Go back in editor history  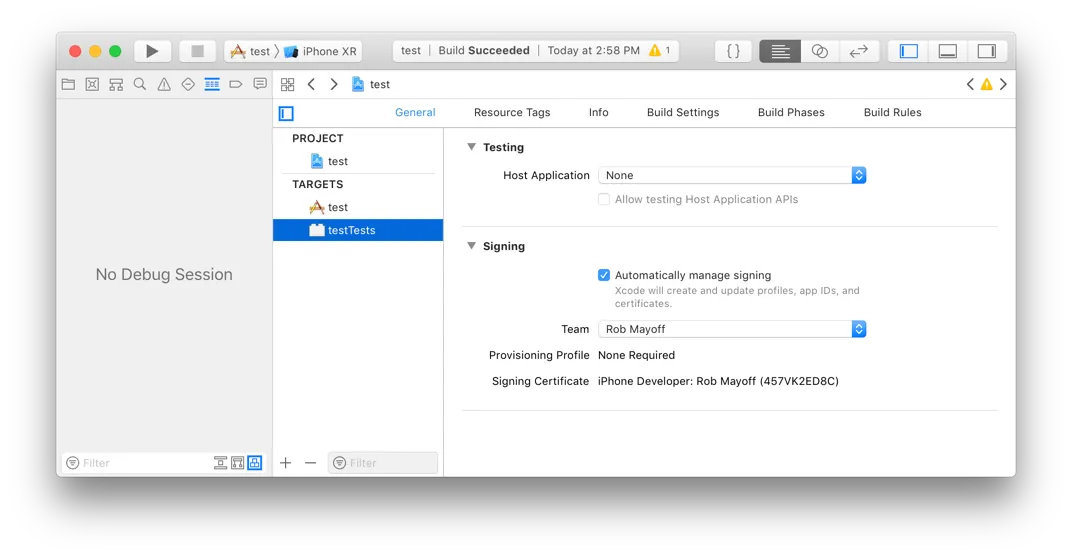pos(311,84)
